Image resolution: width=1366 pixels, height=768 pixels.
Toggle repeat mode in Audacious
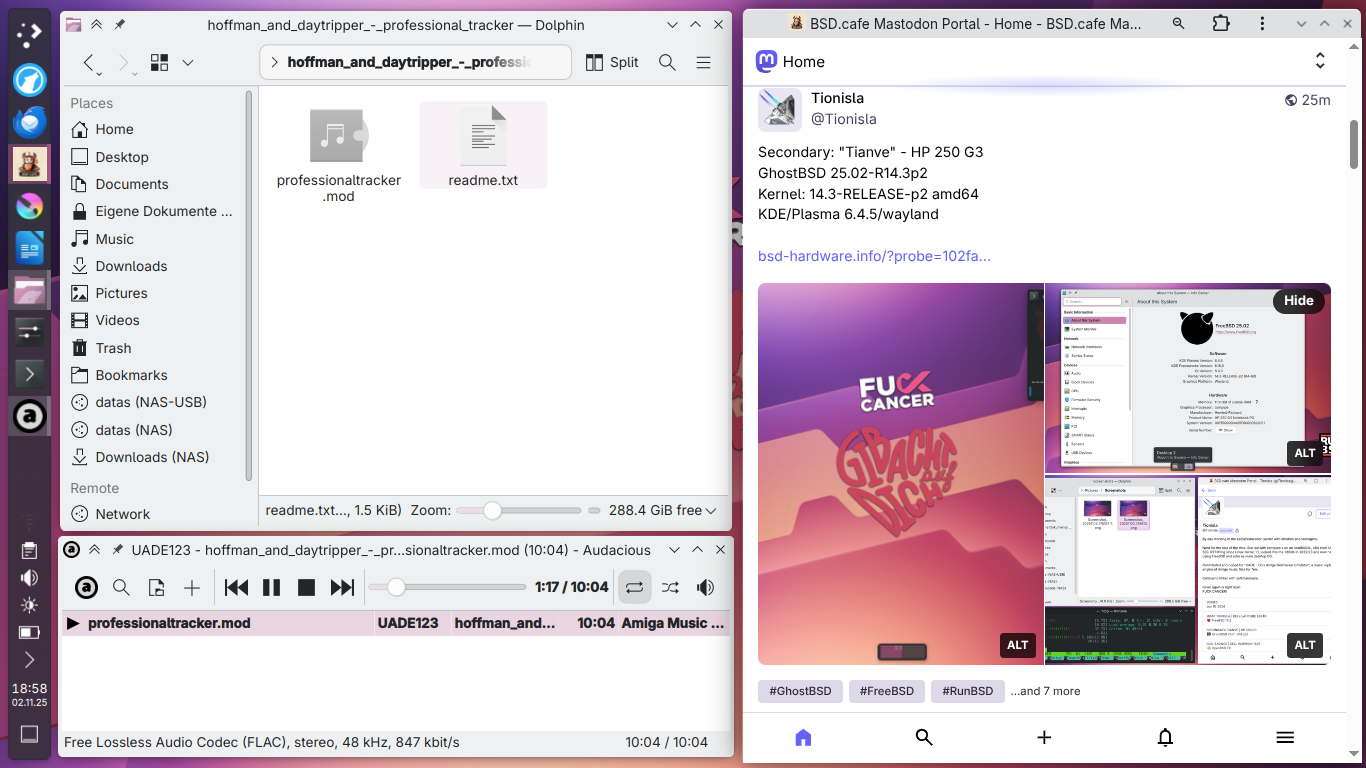(634, 588)
